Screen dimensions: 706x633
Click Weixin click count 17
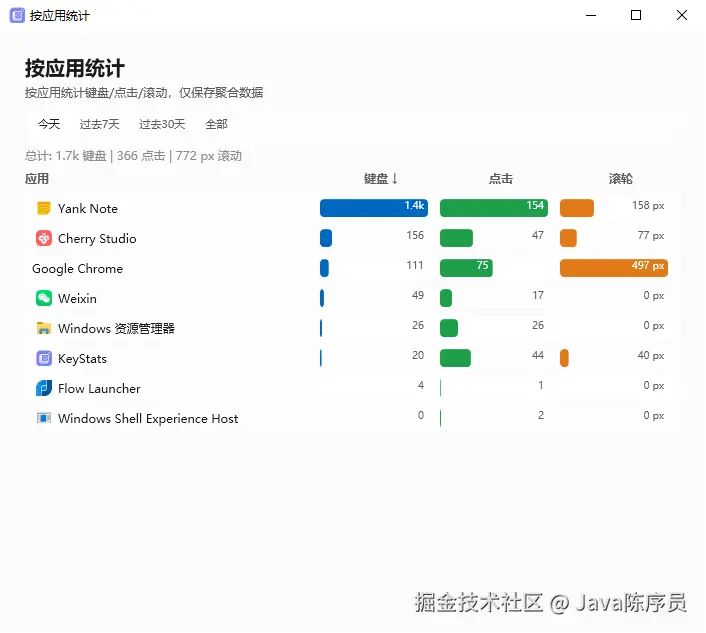tap(538, 295)
